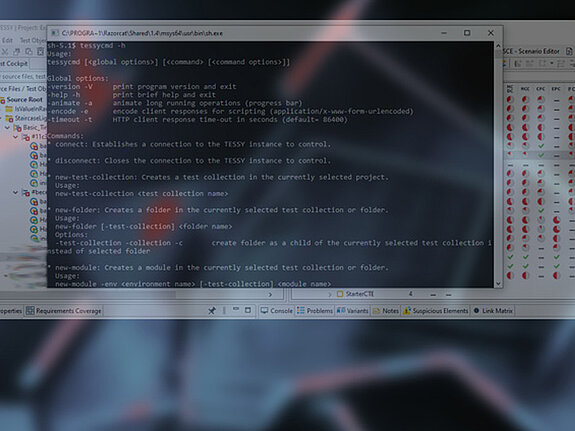Open the Variants tab

click(352, 311)
